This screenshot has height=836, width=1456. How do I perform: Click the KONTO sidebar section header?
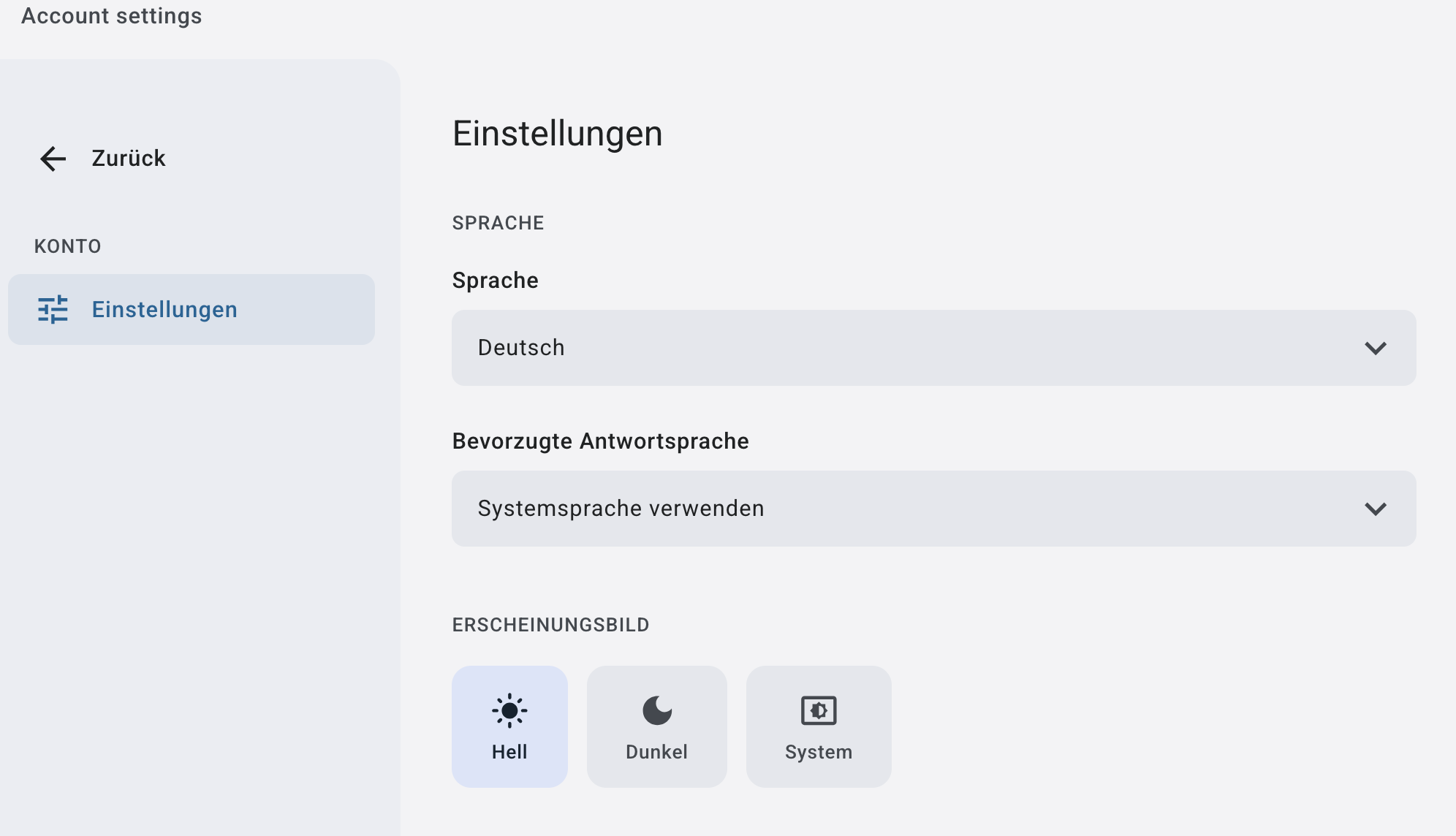pyautogui.click(x=68, y=246)
